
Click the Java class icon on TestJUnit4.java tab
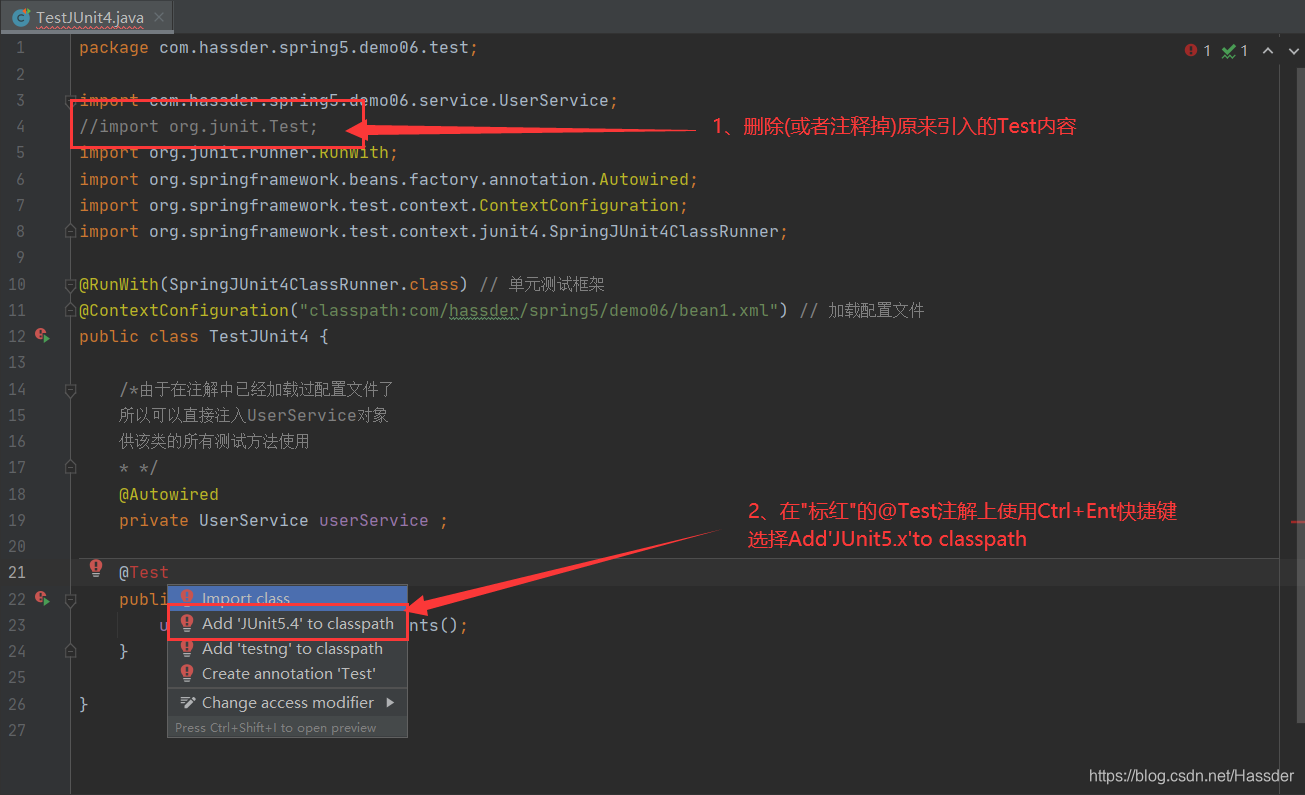coord(20,18)
